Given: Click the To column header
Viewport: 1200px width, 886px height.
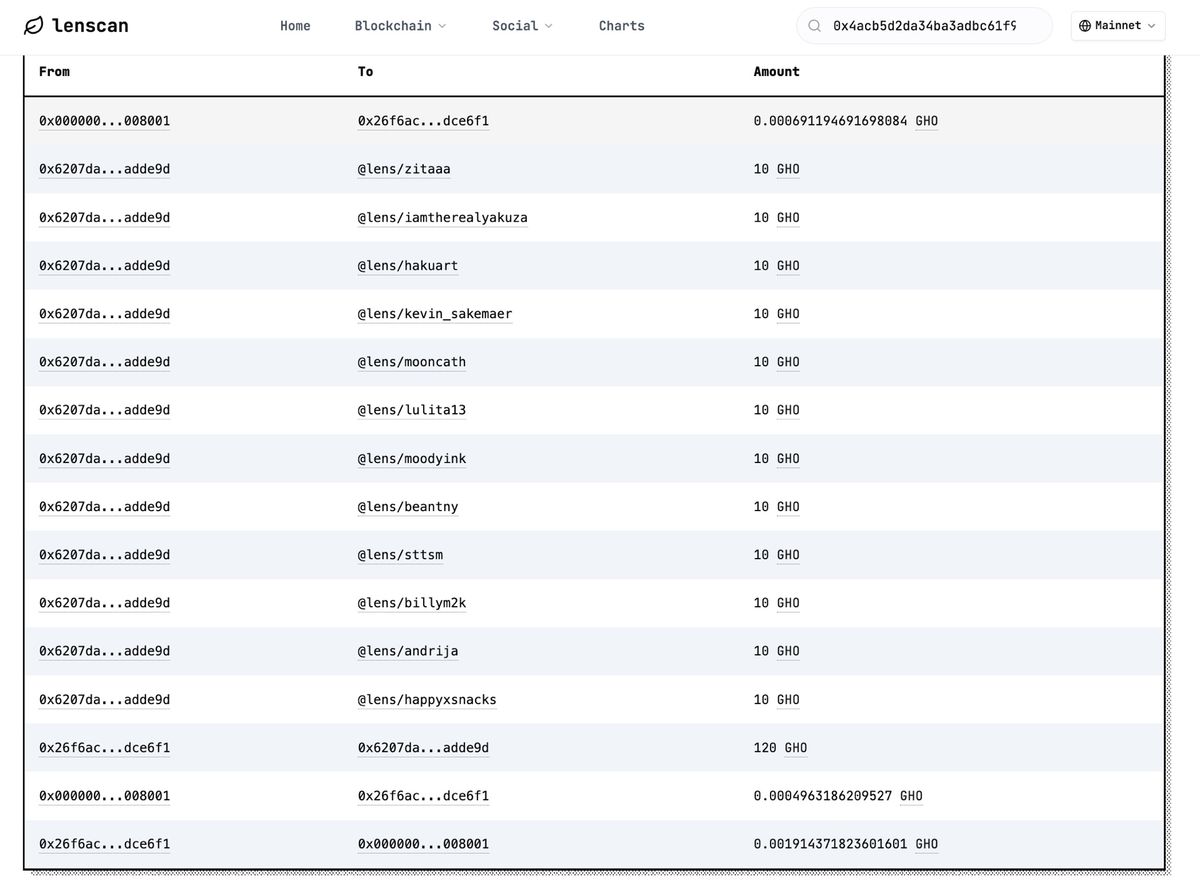Looking at the screenshot, I should click(365, 71).
